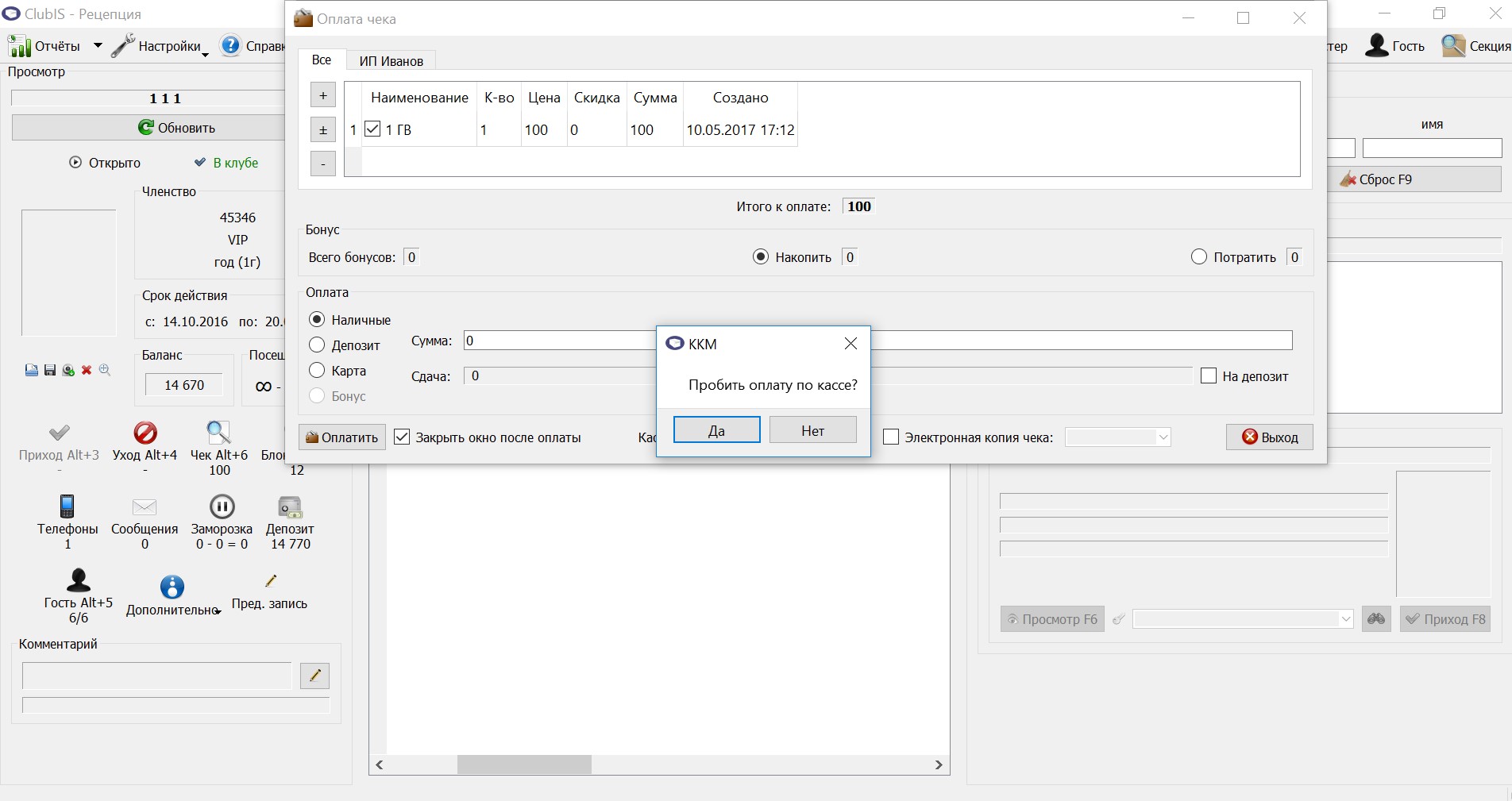The width and height of the screenshot is (1512, 801).
Task: Click the scrollbar right arrow
Action: [939, 764]
